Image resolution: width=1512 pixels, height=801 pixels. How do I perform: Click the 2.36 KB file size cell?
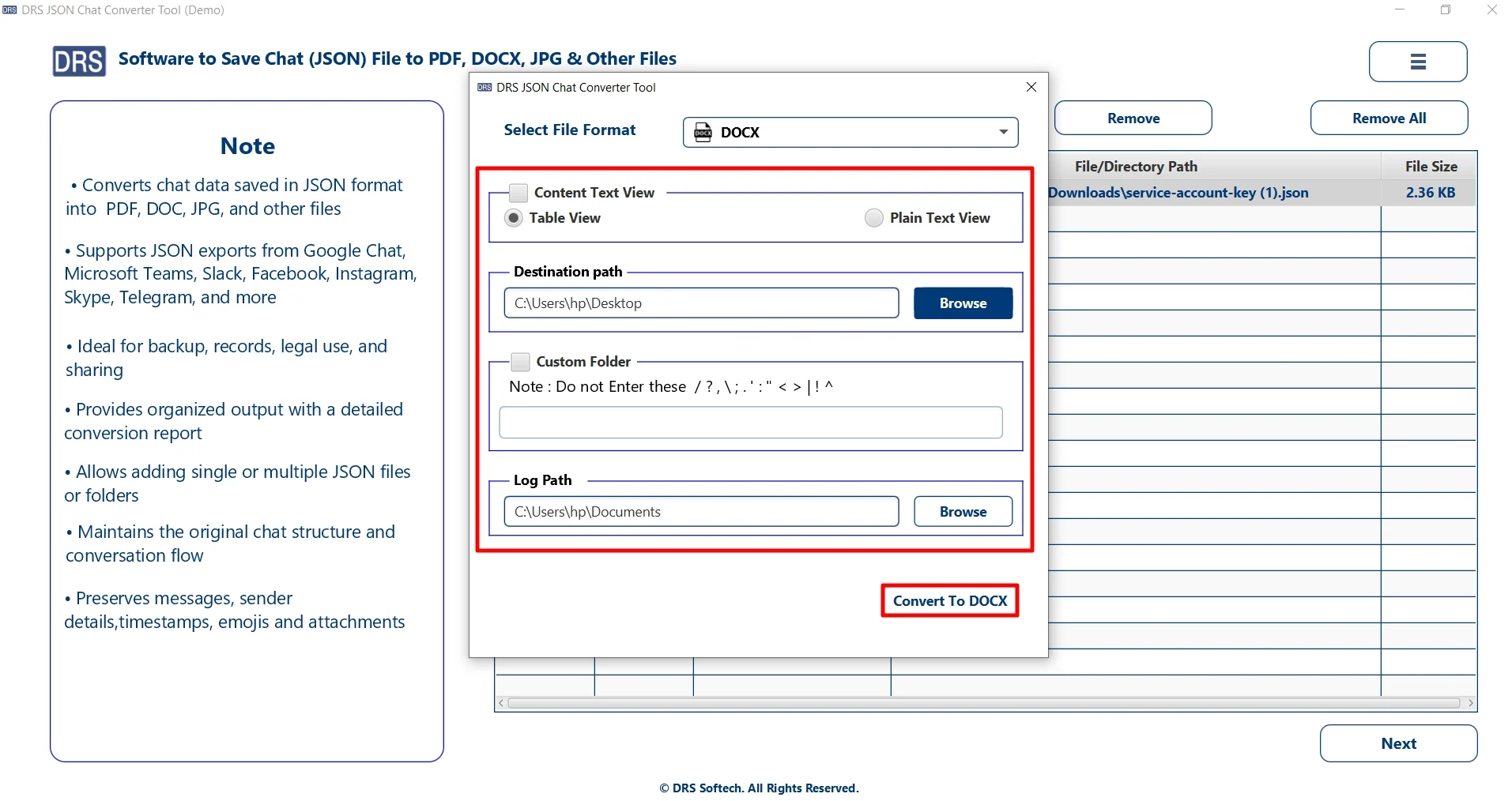pyautogui.click(x=1430, y=193)
